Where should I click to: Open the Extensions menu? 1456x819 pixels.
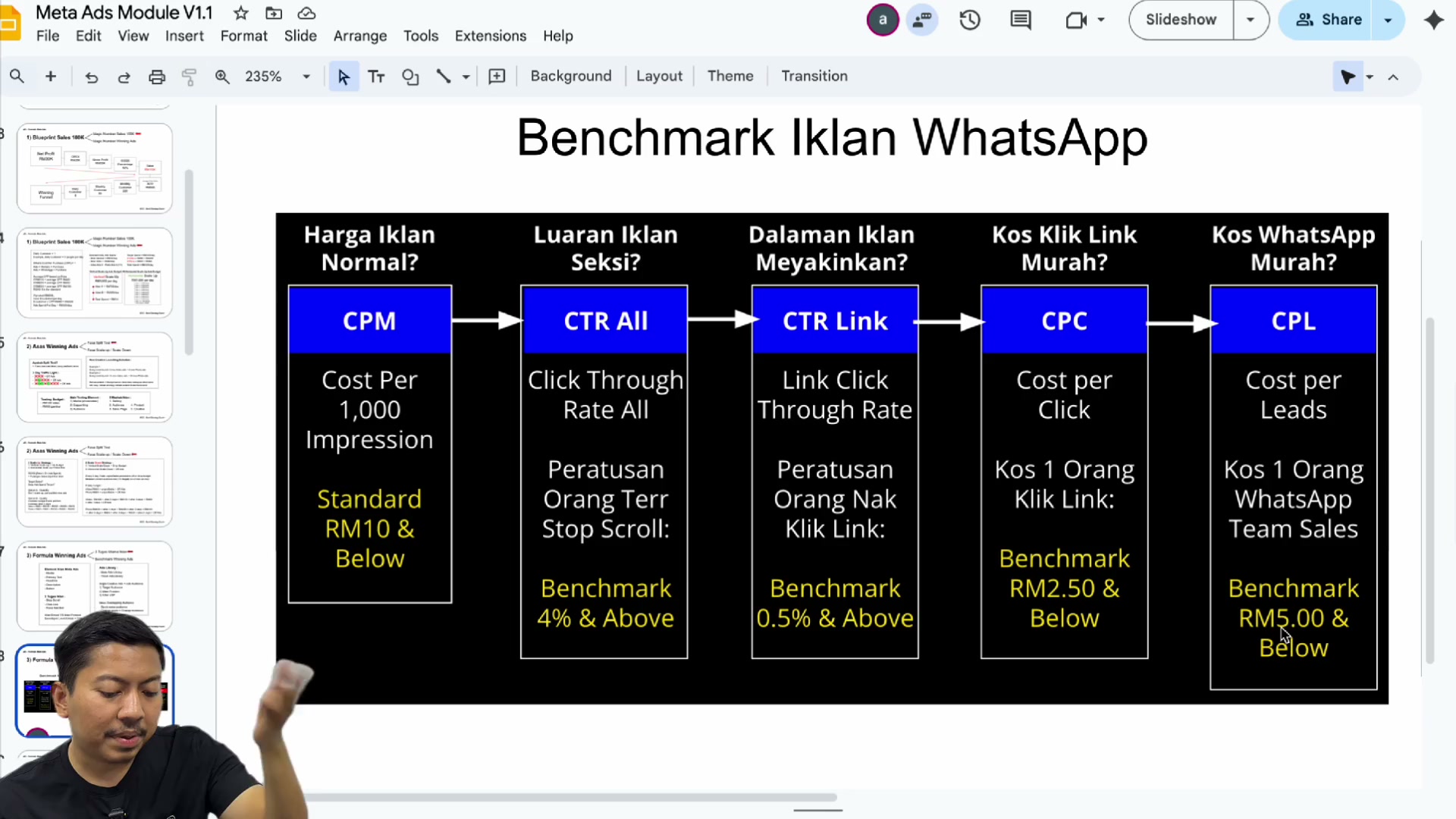click(490, 36)
